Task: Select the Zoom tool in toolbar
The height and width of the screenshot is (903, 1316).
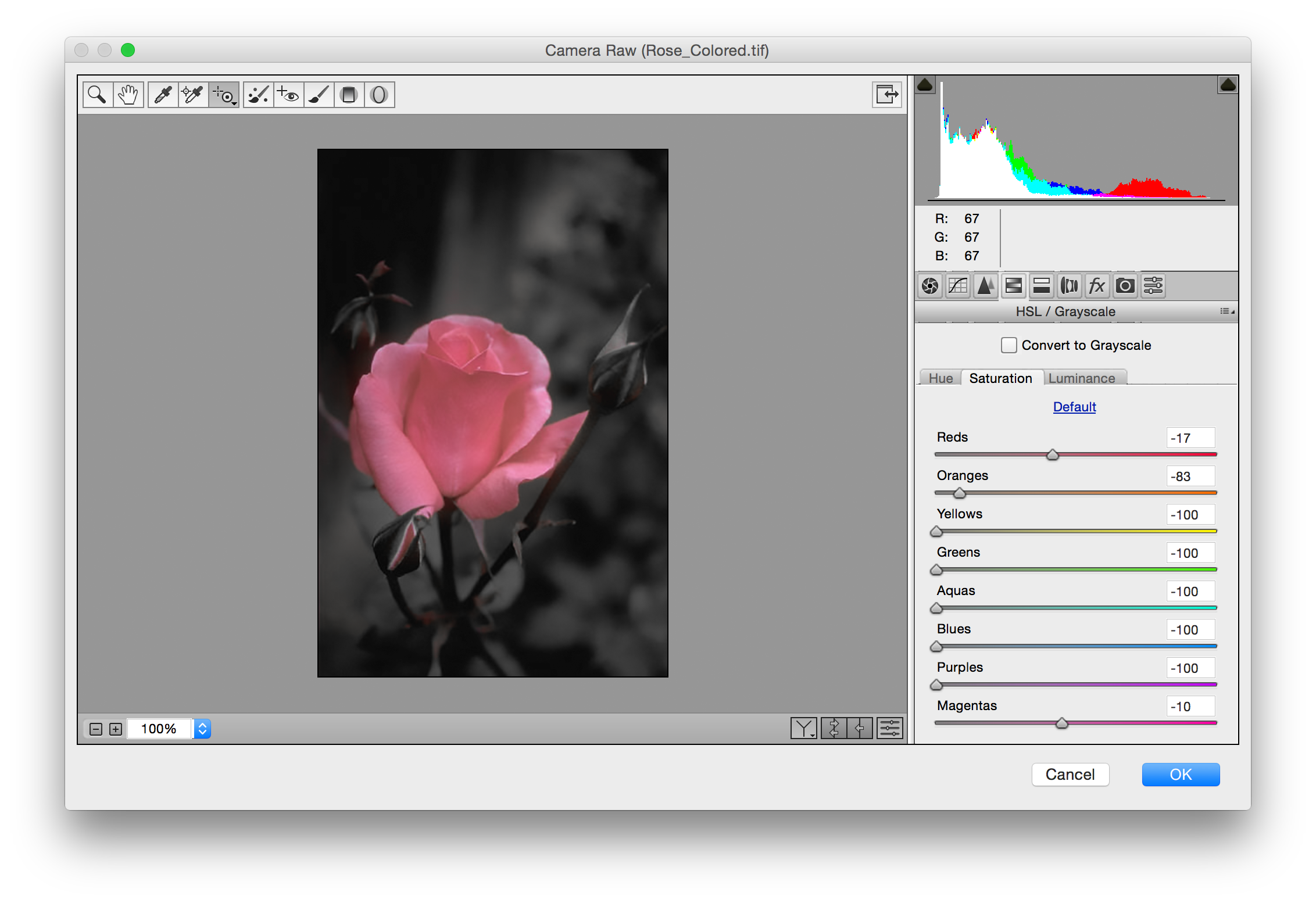Action: 97,95
